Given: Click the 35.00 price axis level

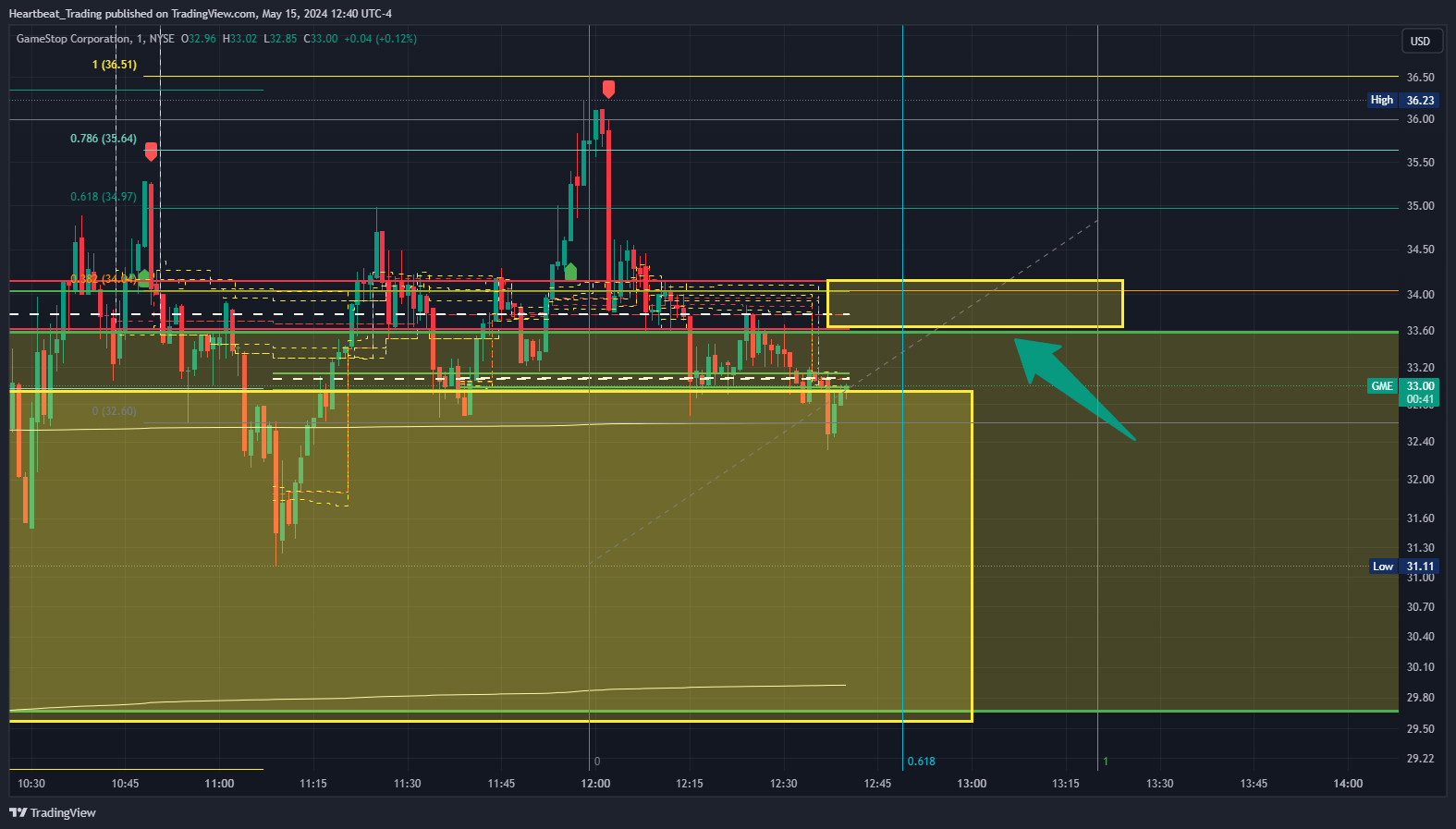Looking at the screenshot, I should (x=1420, y=206).
